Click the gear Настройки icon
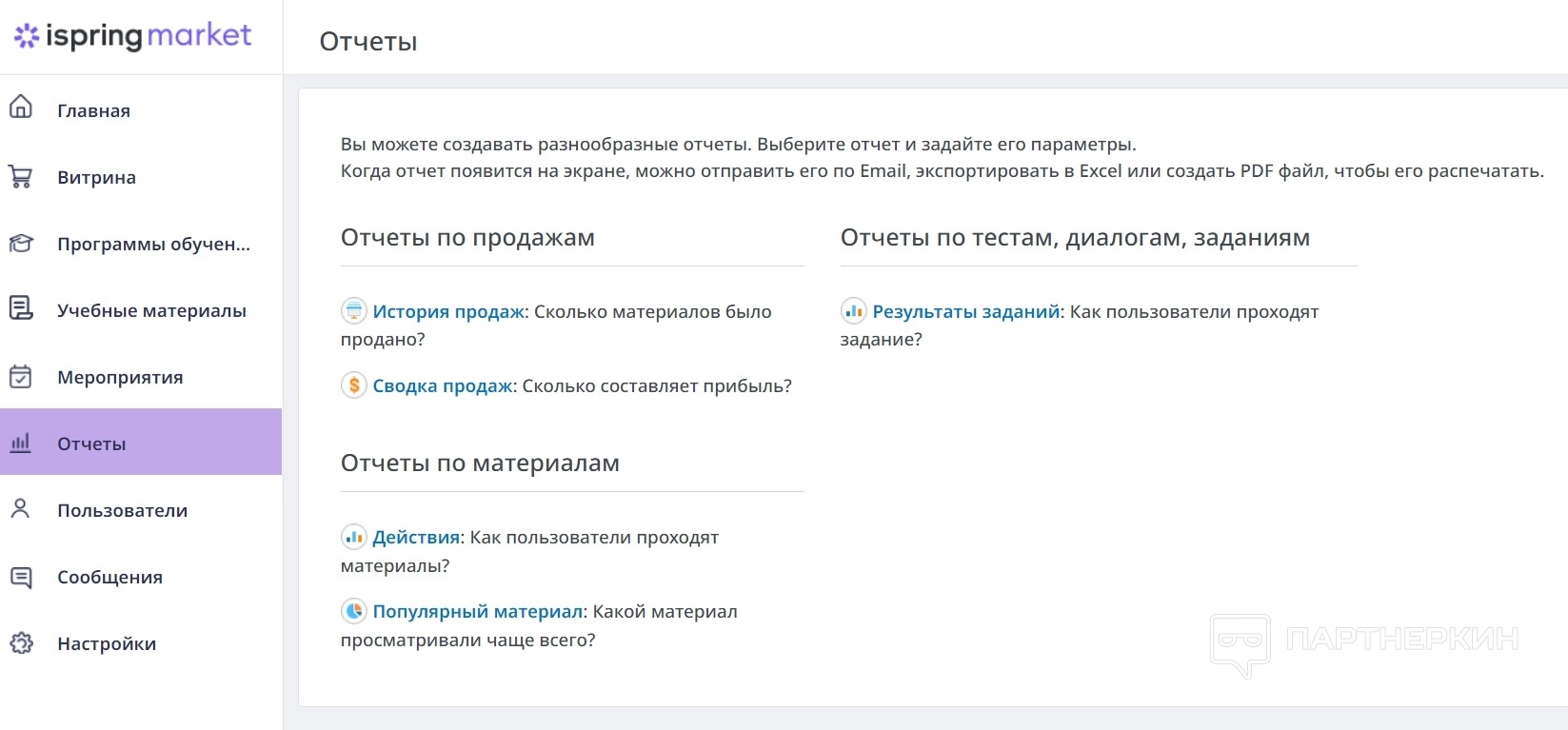Image resolution: width=1568 pixels, height=730 pixels. pos(21,643)
